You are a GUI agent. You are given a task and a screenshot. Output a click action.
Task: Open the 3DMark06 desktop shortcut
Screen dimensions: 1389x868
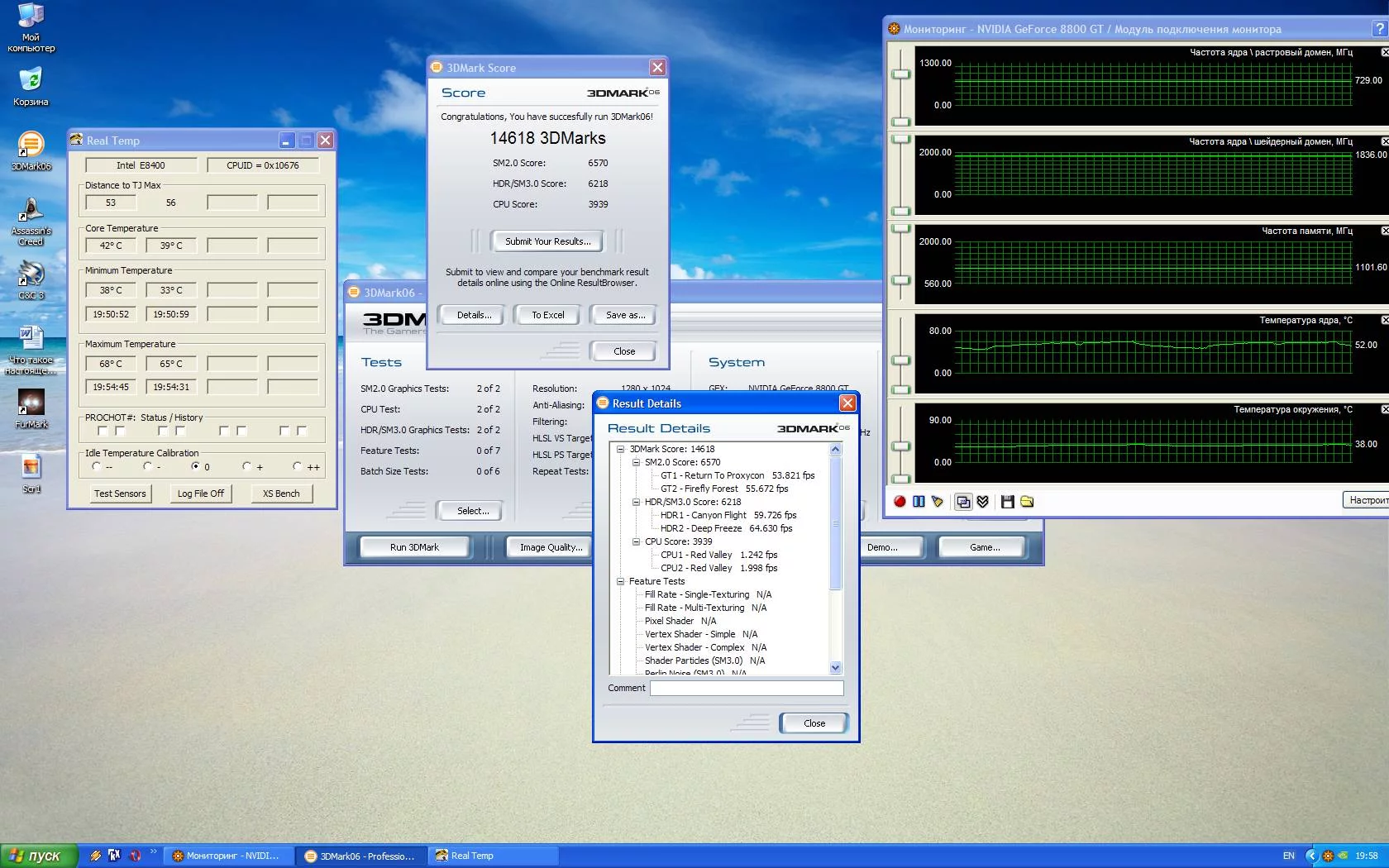[x=31, y=151]
